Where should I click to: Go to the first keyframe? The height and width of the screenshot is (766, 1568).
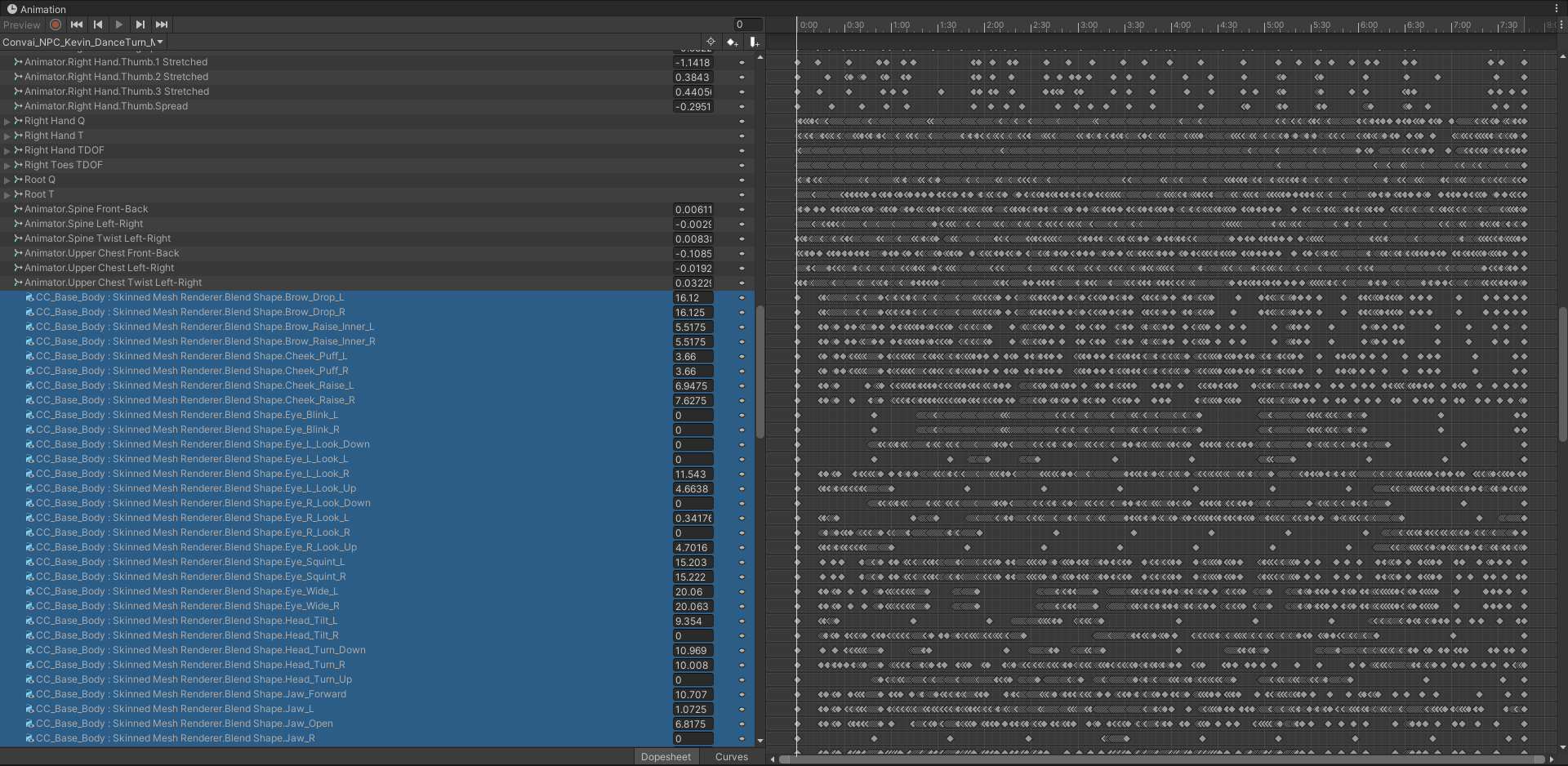77,24
